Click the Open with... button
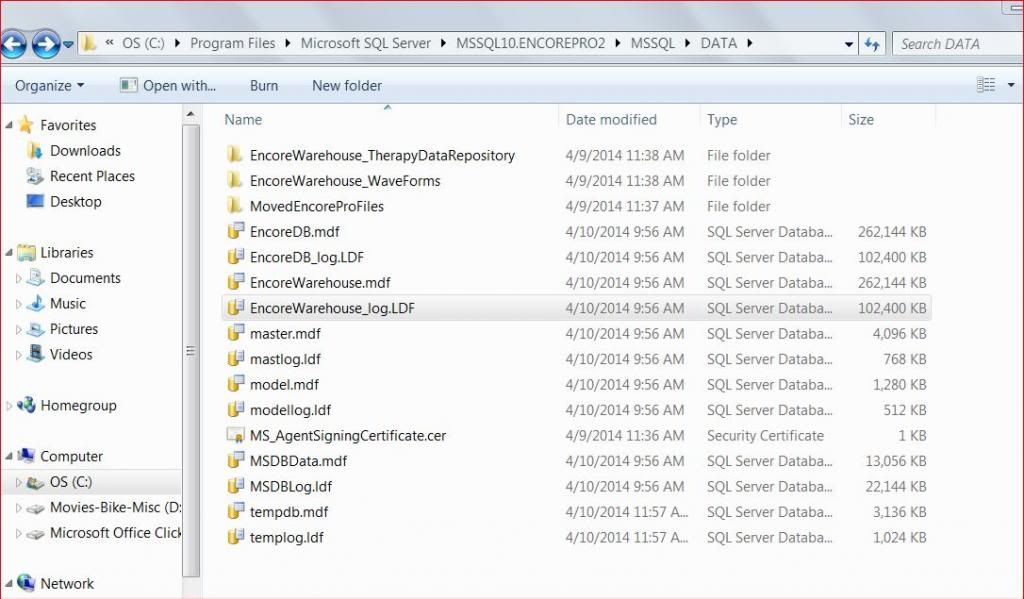 point(168,86)
